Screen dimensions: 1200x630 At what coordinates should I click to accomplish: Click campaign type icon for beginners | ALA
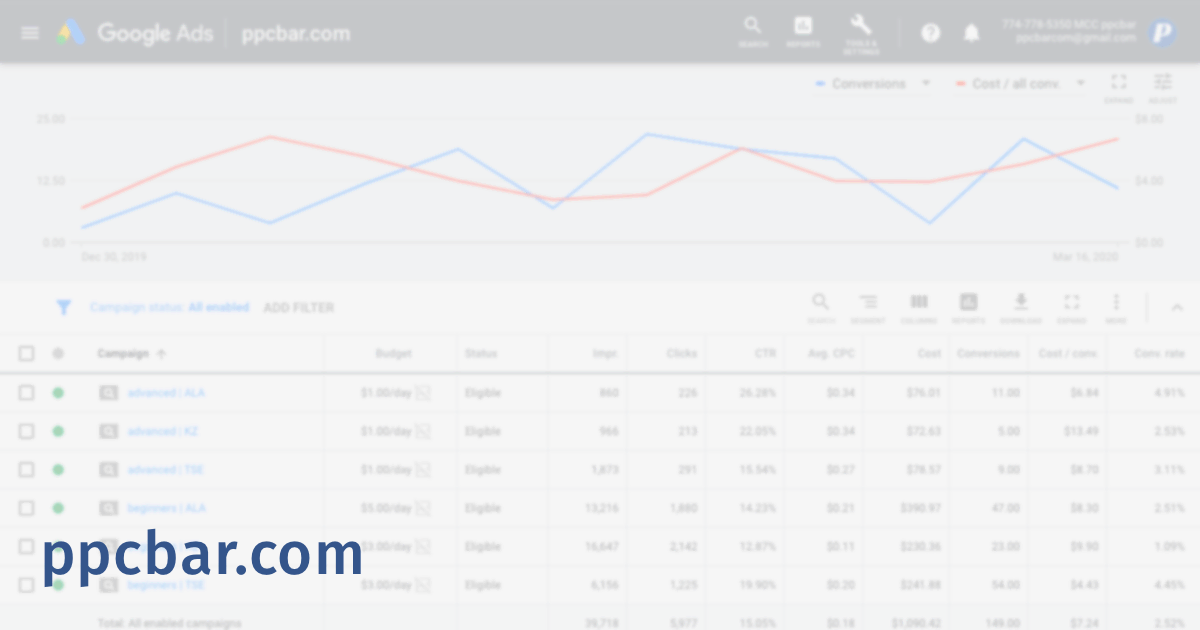pos(108,508)
